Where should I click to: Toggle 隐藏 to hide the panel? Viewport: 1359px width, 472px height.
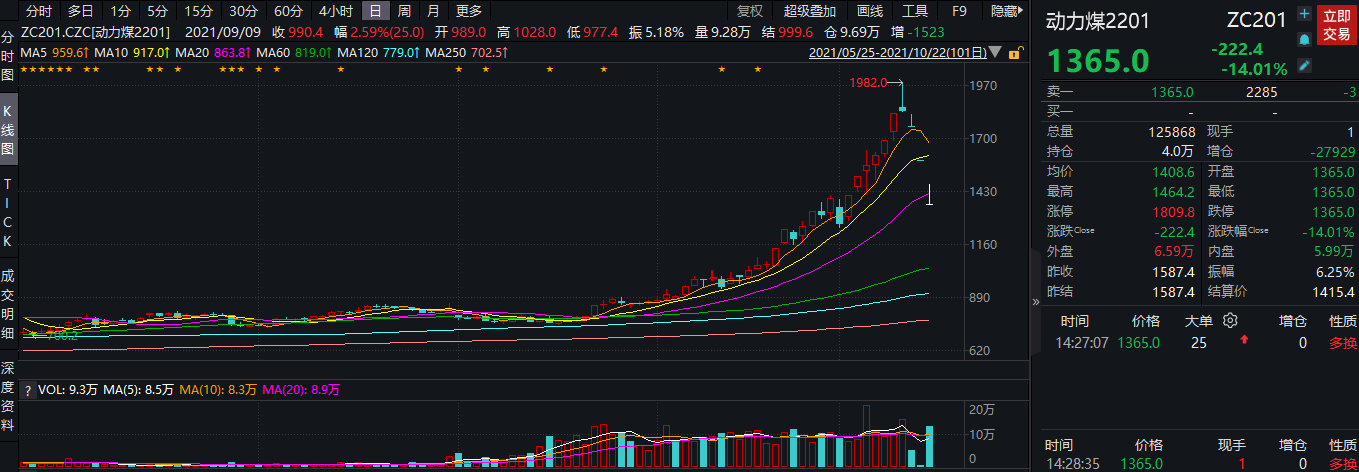(1006, 11)
